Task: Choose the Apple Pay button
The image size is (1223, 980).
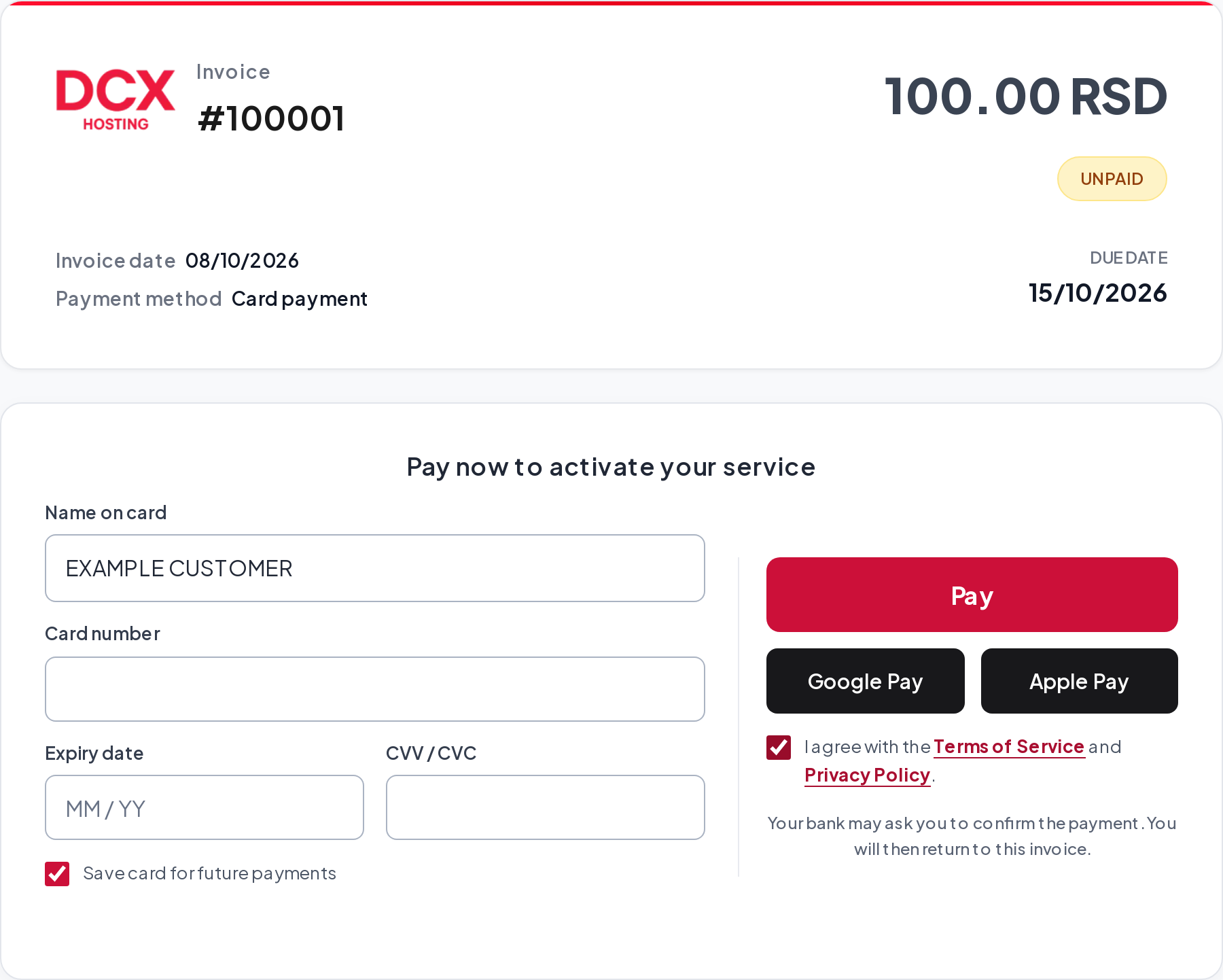Action: click(x=1079, y=681)
